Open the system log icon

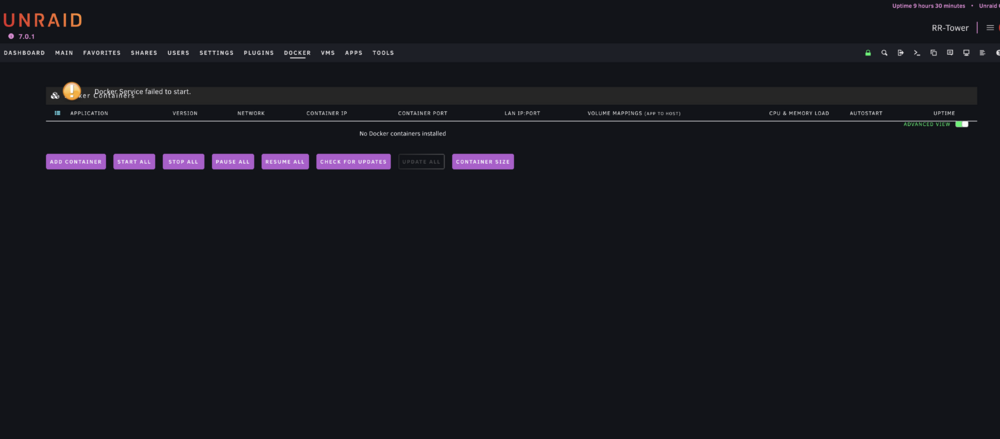click(x=983, y=53)
